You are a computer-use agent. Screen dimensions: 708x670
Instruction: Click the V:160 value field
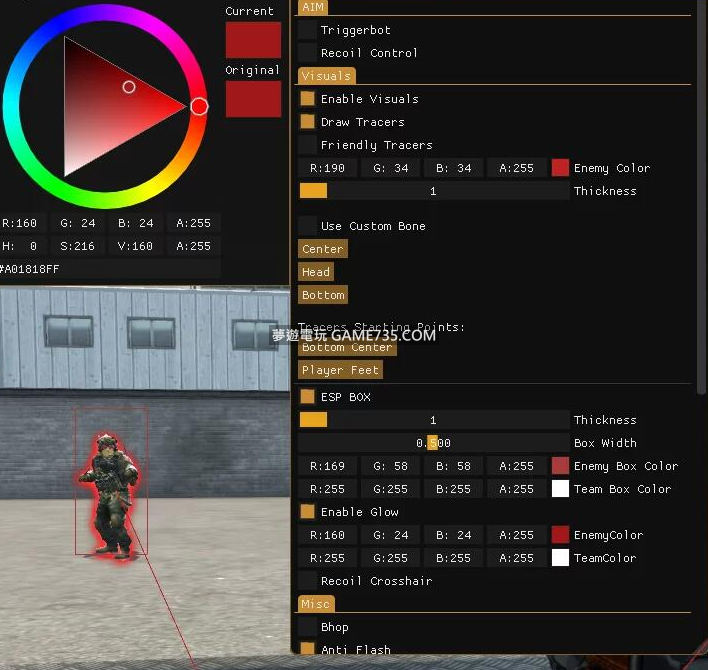pyautogui.click(x=135, y=246)
